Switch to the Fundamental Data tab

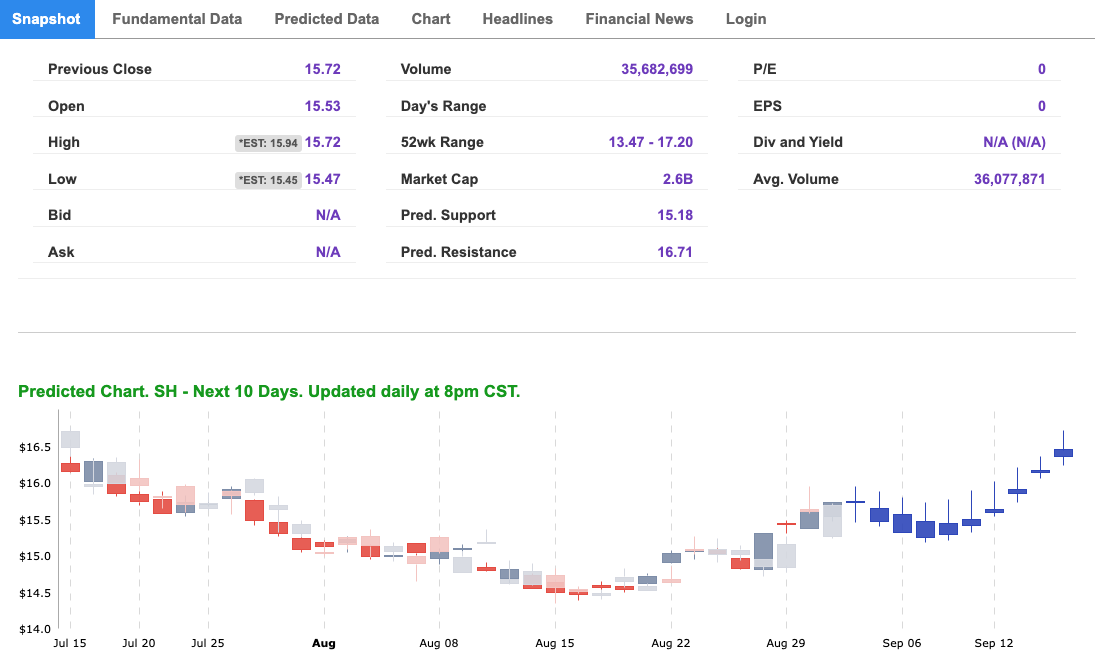[176, 18]
